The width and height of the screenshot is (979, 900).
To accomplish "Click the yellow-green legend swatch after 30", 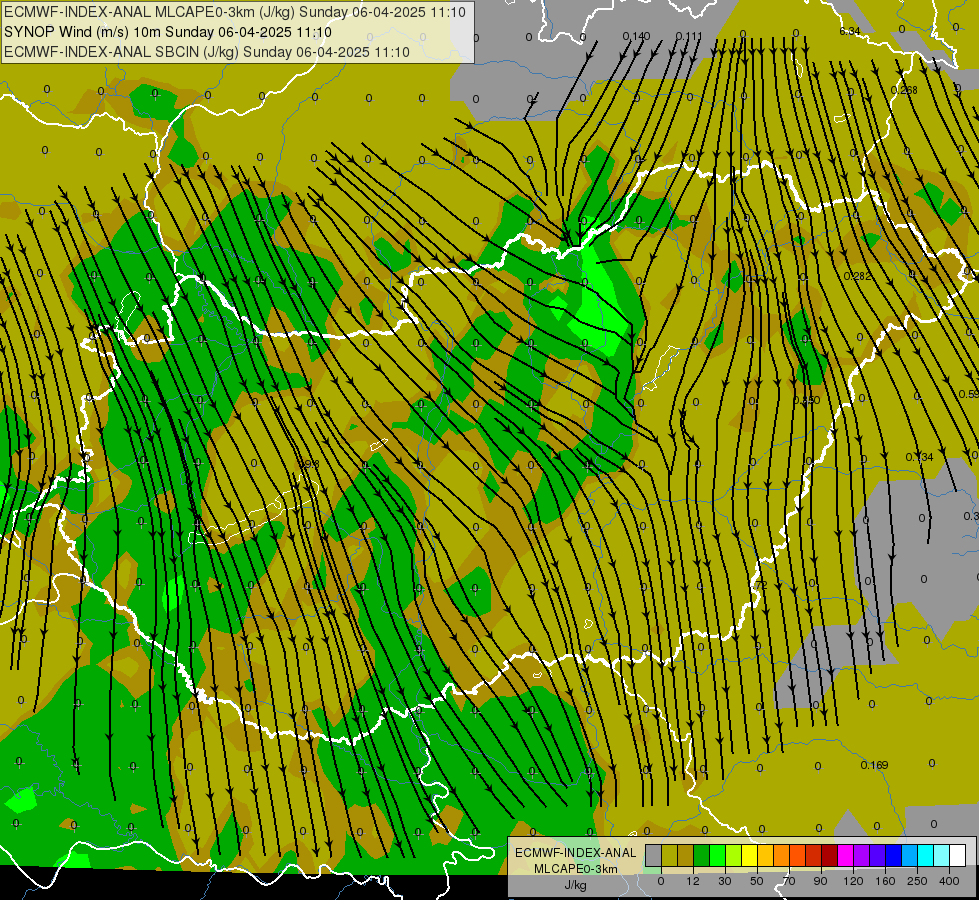I will point(734,855).
